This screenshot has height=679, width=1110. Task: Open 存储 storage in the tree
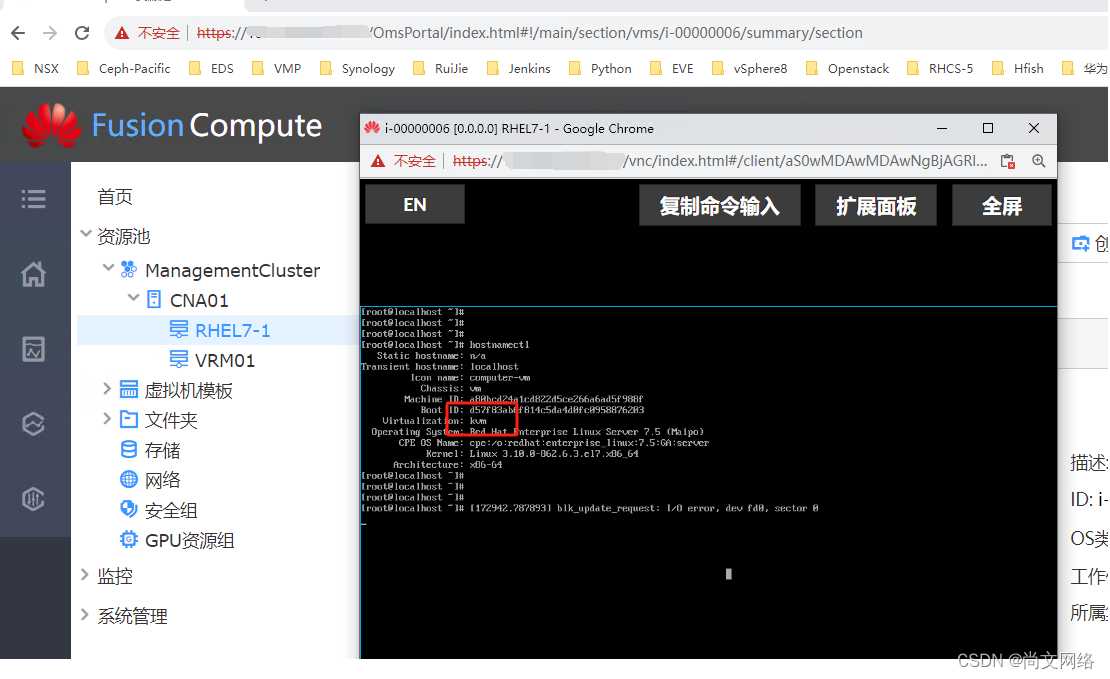(162, 450)
